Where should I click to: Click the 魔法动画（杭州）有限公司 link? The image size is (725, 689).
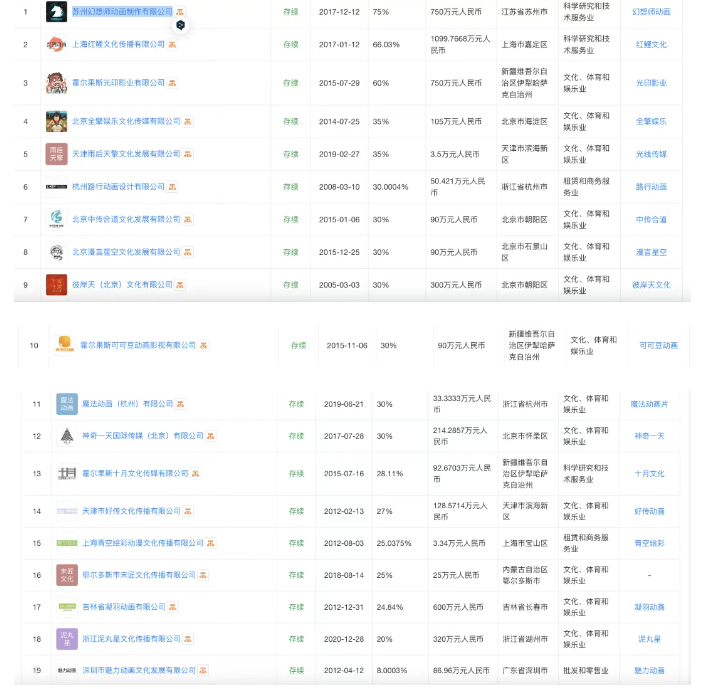128,404
